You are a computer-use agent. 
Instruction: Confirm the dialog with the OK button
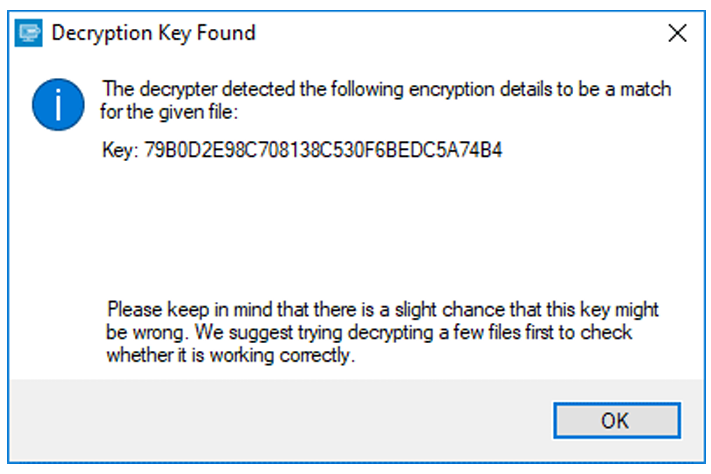point(617,420)
